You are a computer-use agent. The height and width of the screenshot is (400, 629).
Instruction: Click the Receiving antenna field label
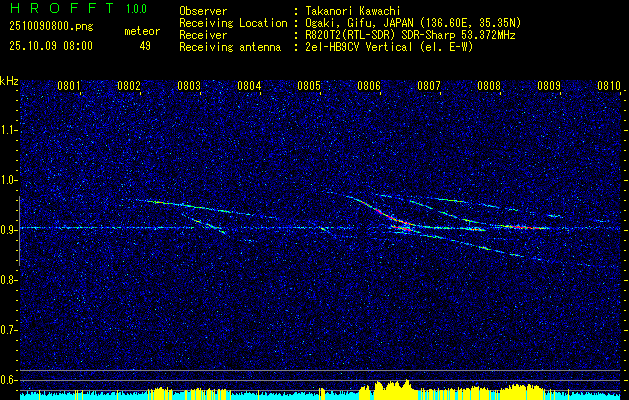(230, 47)
